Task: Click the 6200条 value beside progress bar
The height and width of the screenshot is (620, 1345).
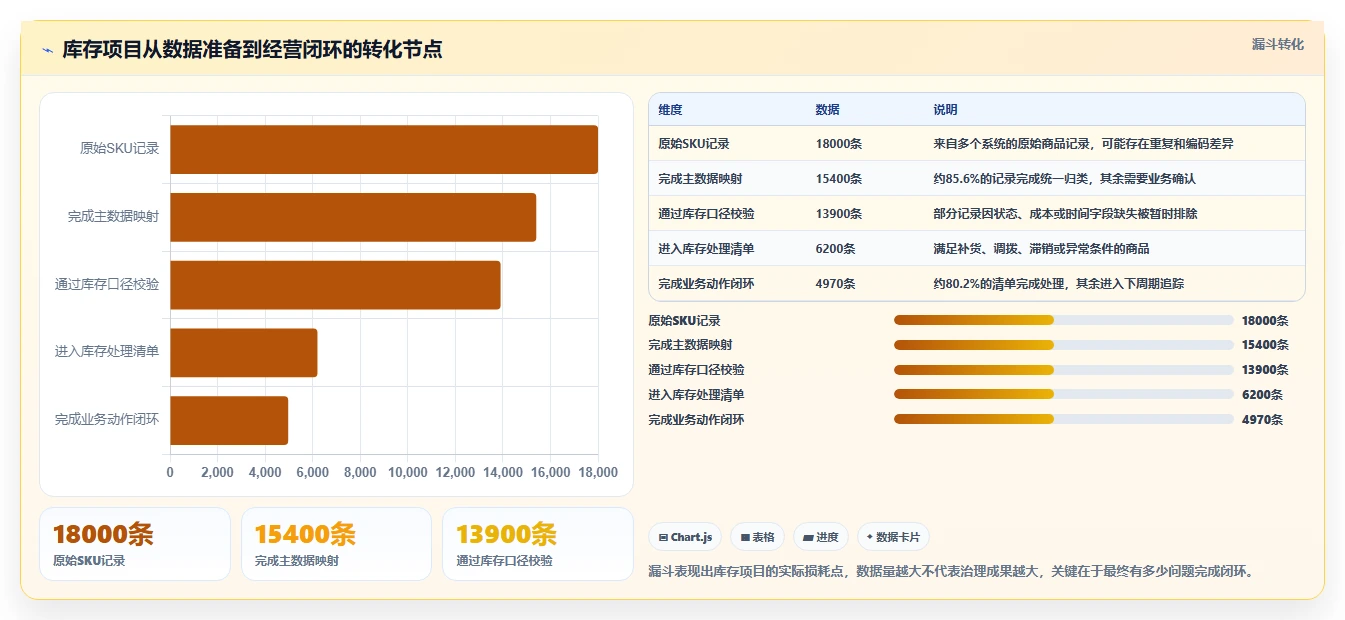Action: click(x=1262, y=395)
